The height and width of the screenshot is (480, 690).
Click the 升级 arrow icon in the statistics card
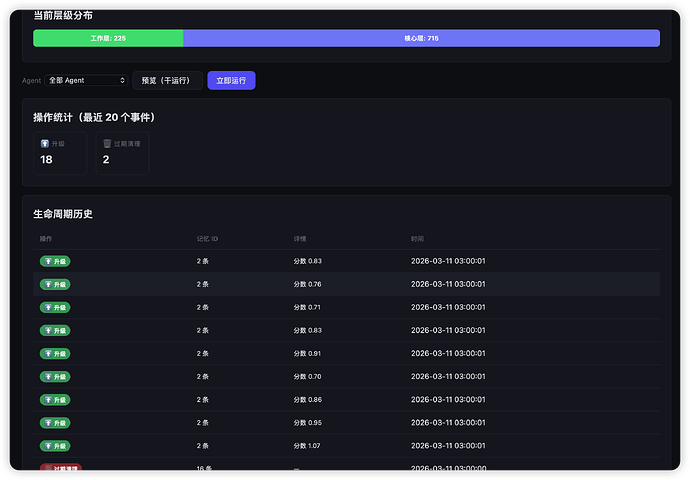pos(45,143)
